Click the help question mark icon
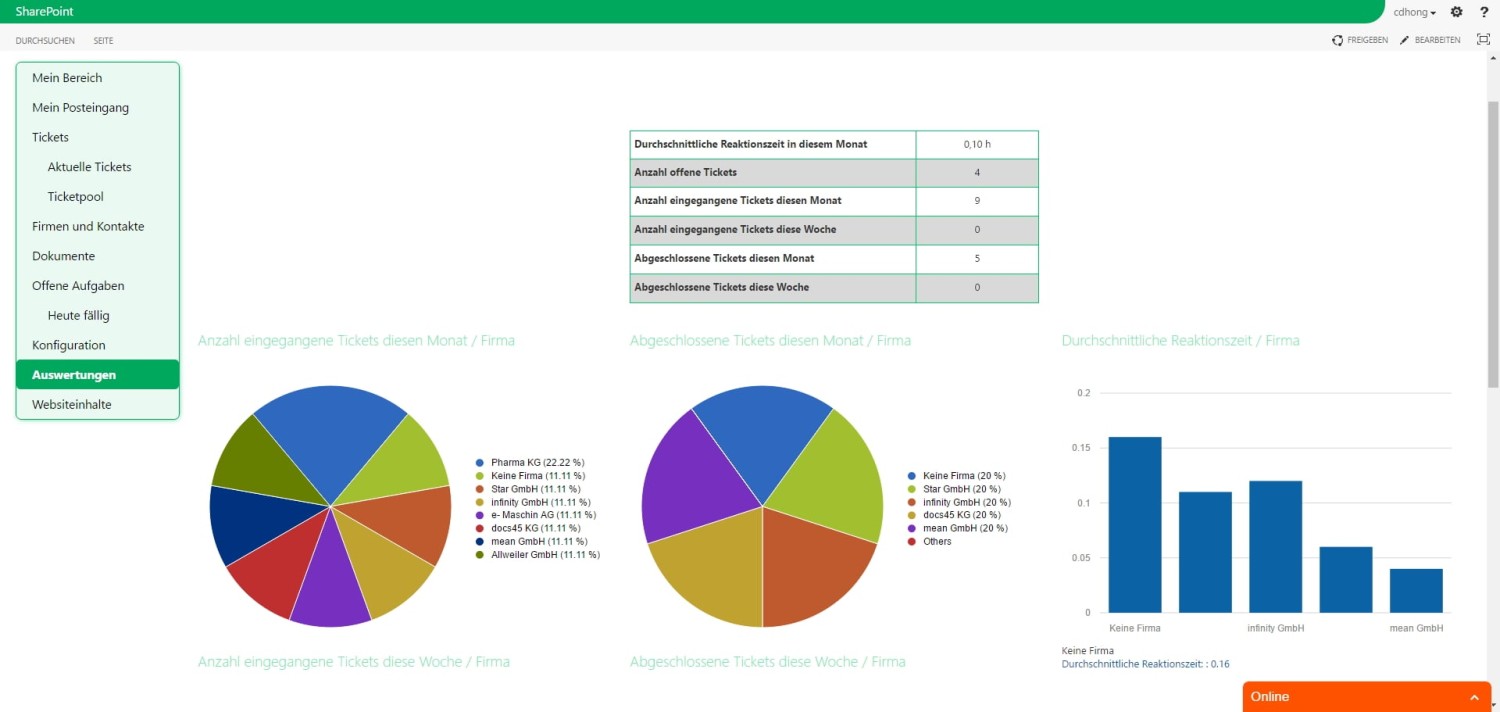The image size is (1500, 712). click(x=1484, y=12)
